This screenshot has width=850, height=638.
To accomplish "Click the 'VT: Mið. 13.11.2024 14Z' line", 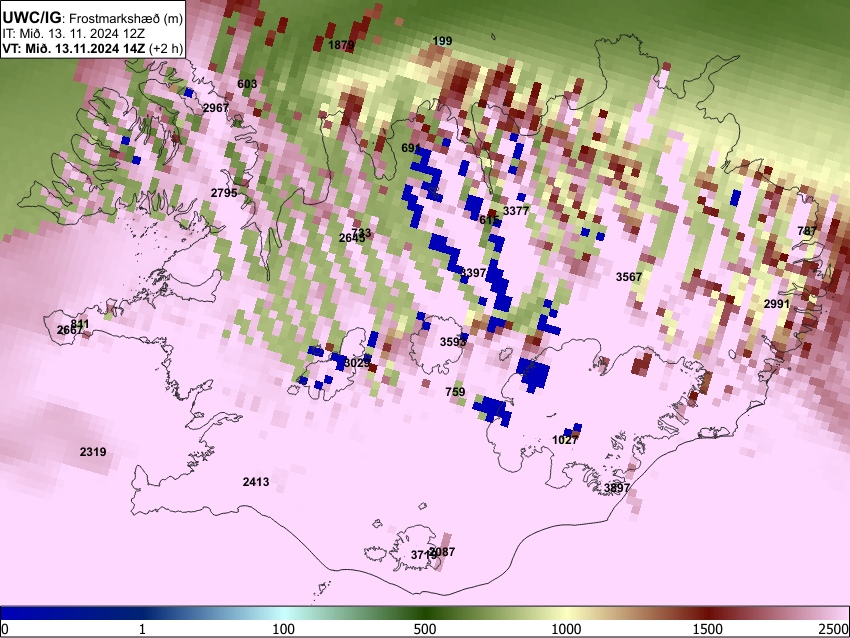I will (x=74, y=48).
